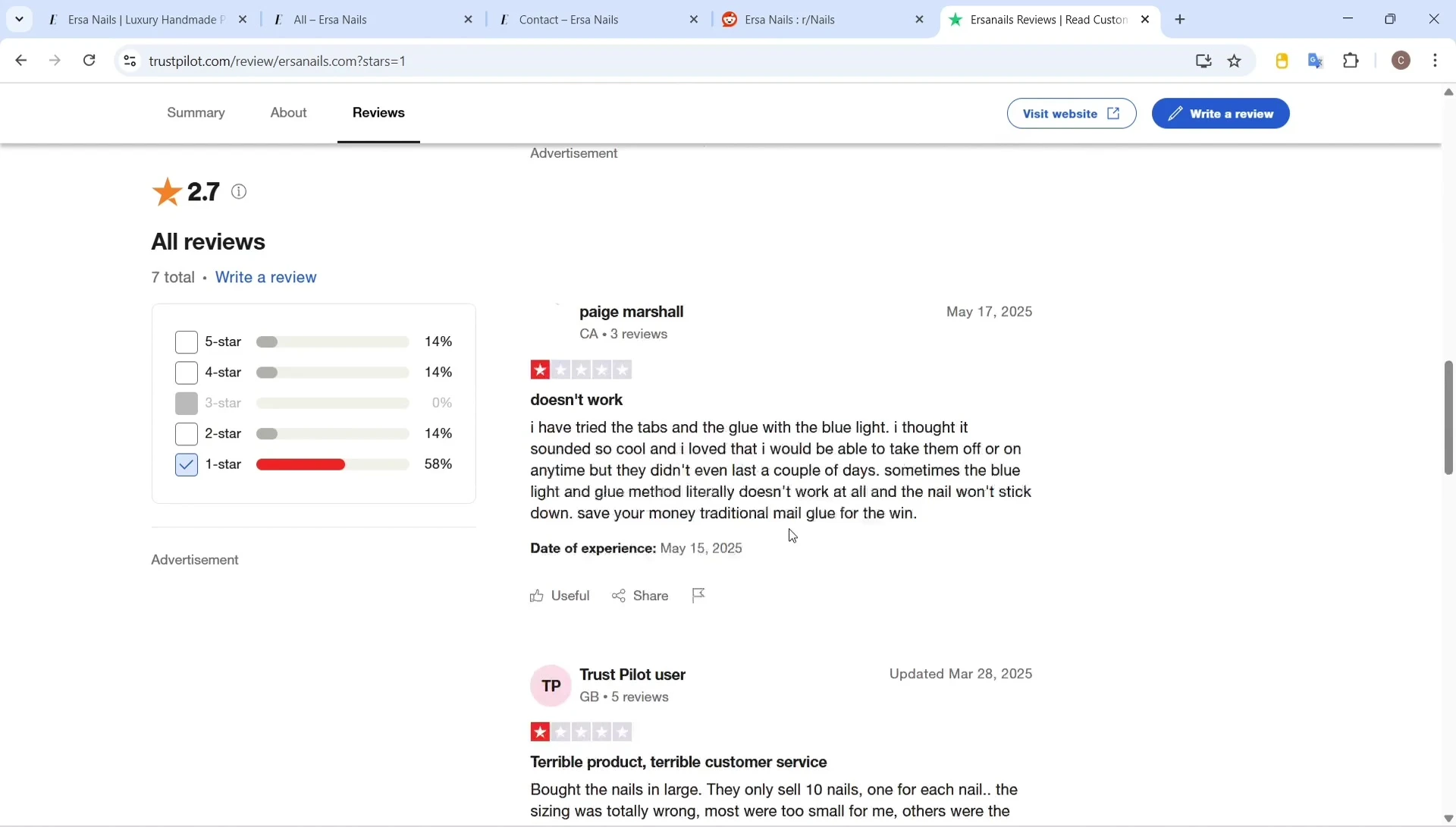Open the Terrible product, terrible customer service review
Image resolution: width=1456 pixels, height=827 pixels.
click(679, 763)
